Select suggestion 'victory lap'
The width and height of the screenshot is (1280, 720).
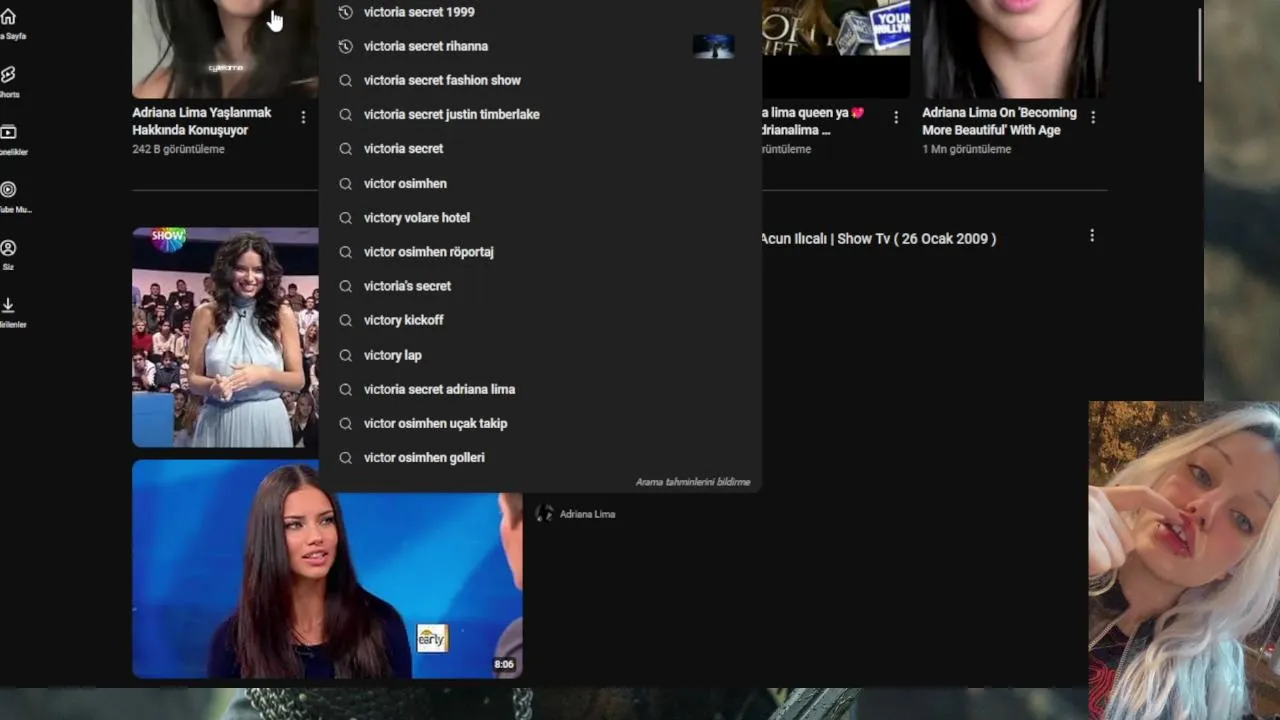(x=540, y=355)
